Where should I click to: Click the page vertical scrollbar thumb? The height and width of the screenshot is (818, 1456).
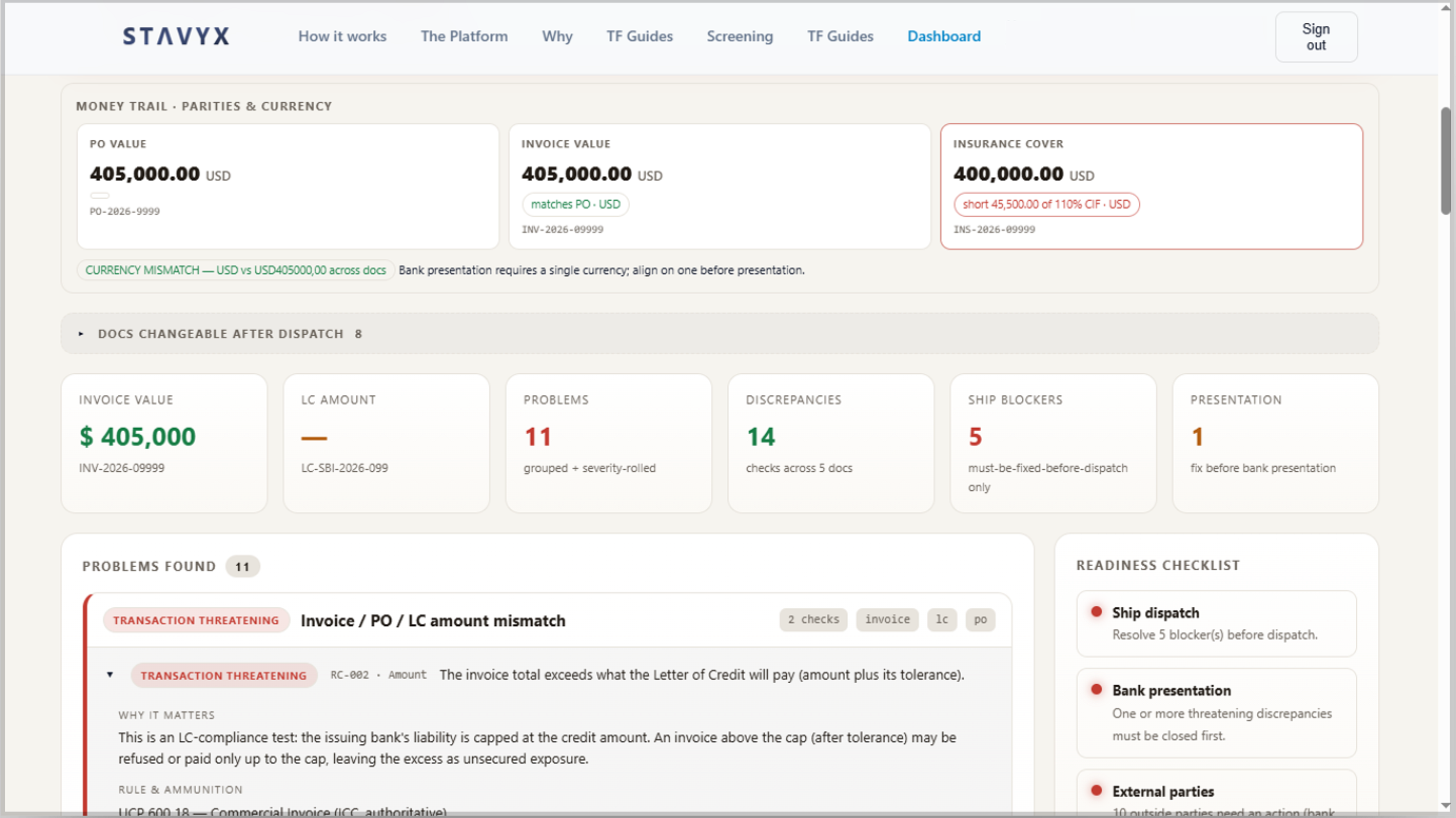pos(1445,161)
